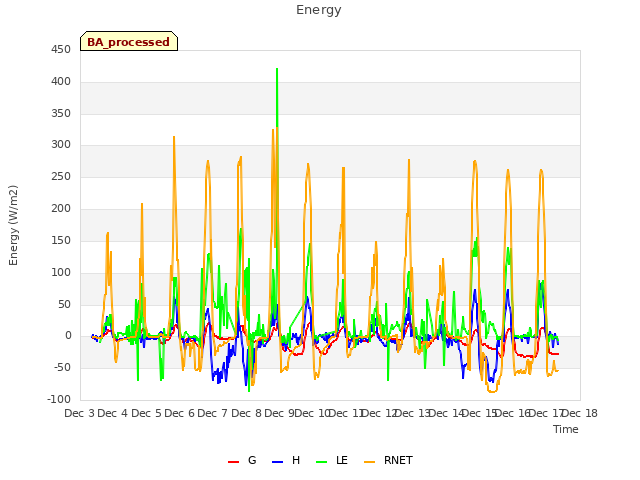Click the 0 y-axis tick label
Screen dimensions: 640x480
coord(68,336)
